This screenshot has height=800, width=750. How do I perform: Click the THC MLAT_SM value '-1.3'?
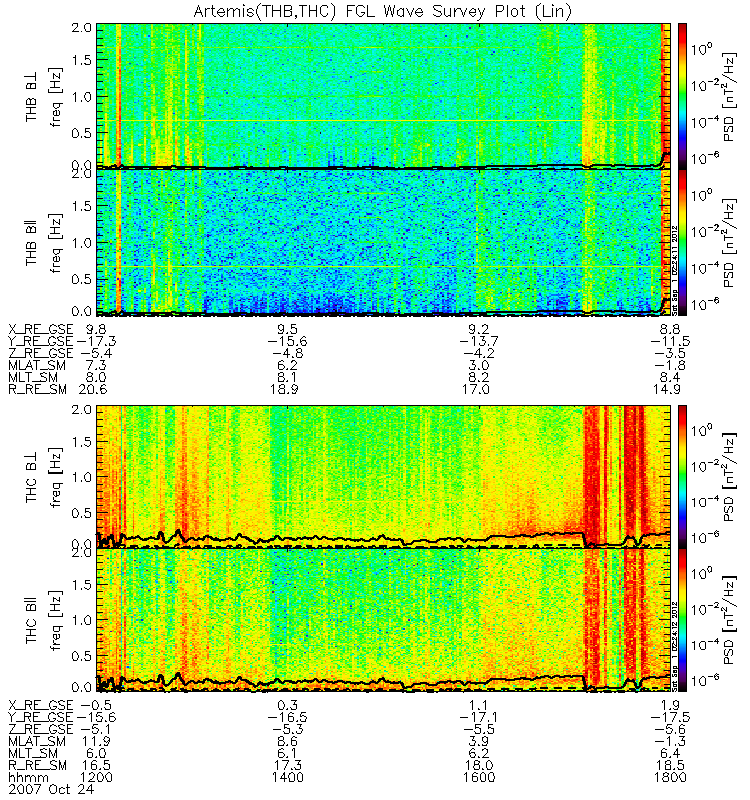click(670, 741)
